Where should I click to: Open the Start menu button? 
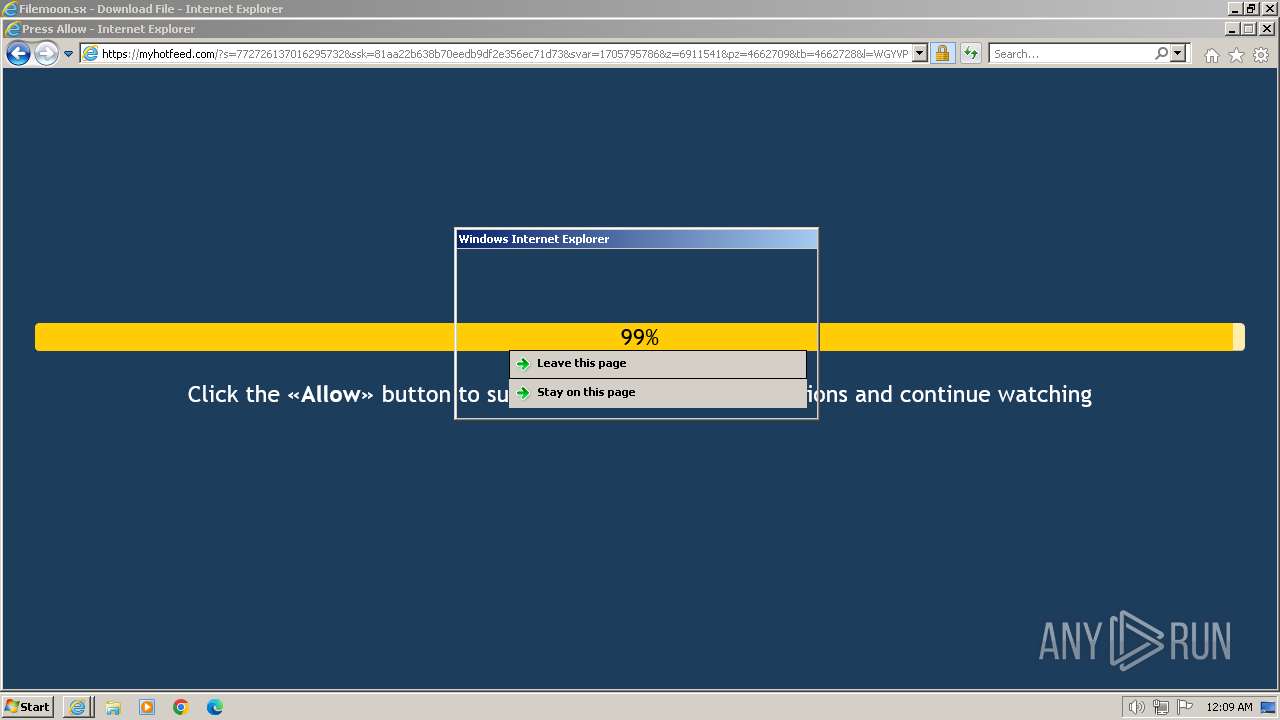tap(27, 707)
